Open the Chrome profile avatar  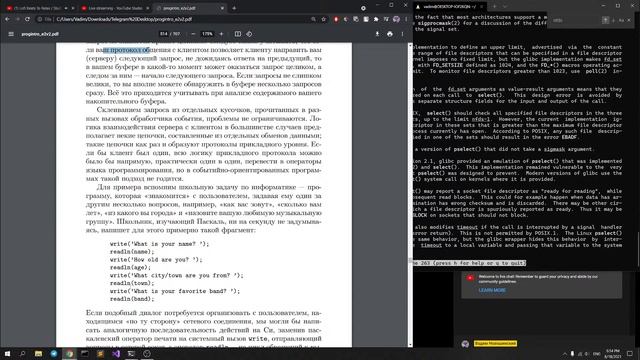(x=396, y=19)
